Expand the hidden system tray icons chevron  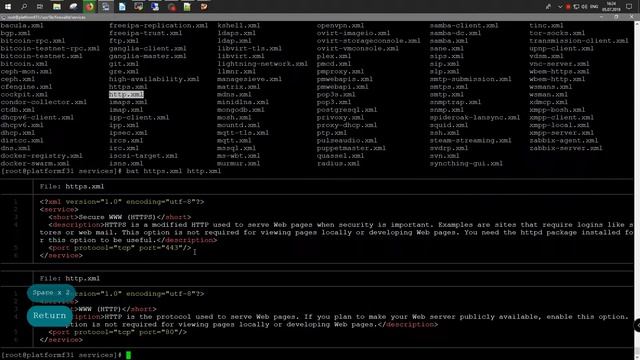pos(560,7)
